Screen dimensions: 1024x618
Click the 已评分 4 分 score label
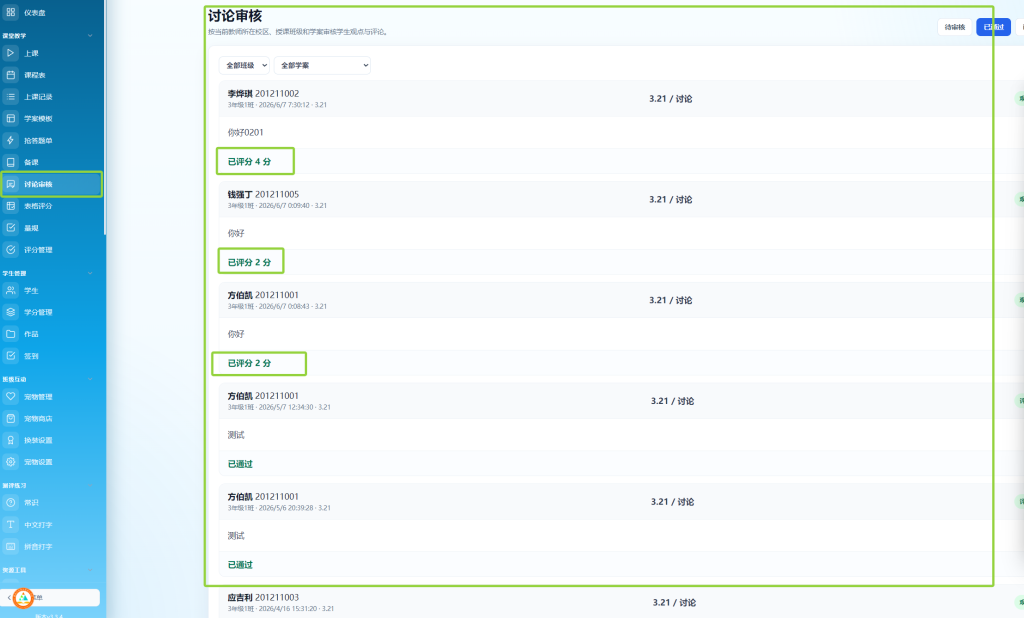(x=249, y=161)
